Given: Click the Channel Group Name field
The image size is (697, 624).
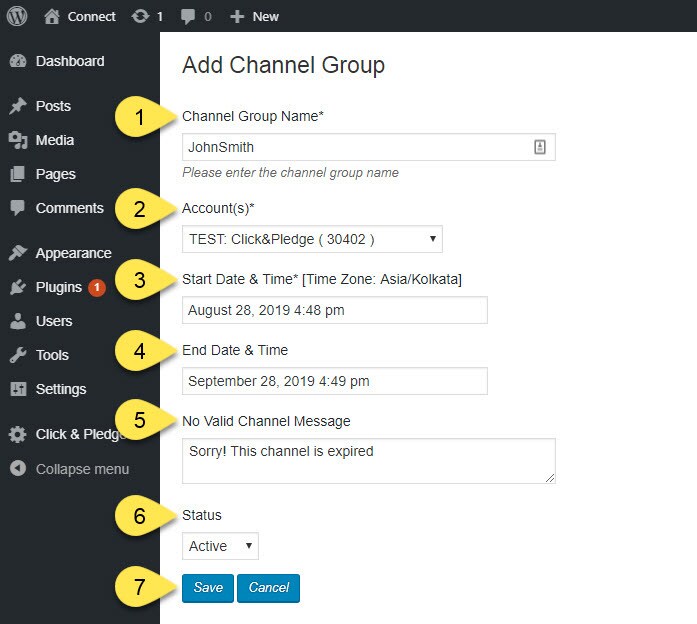Looking at the screenshot, I should (369, 147).
